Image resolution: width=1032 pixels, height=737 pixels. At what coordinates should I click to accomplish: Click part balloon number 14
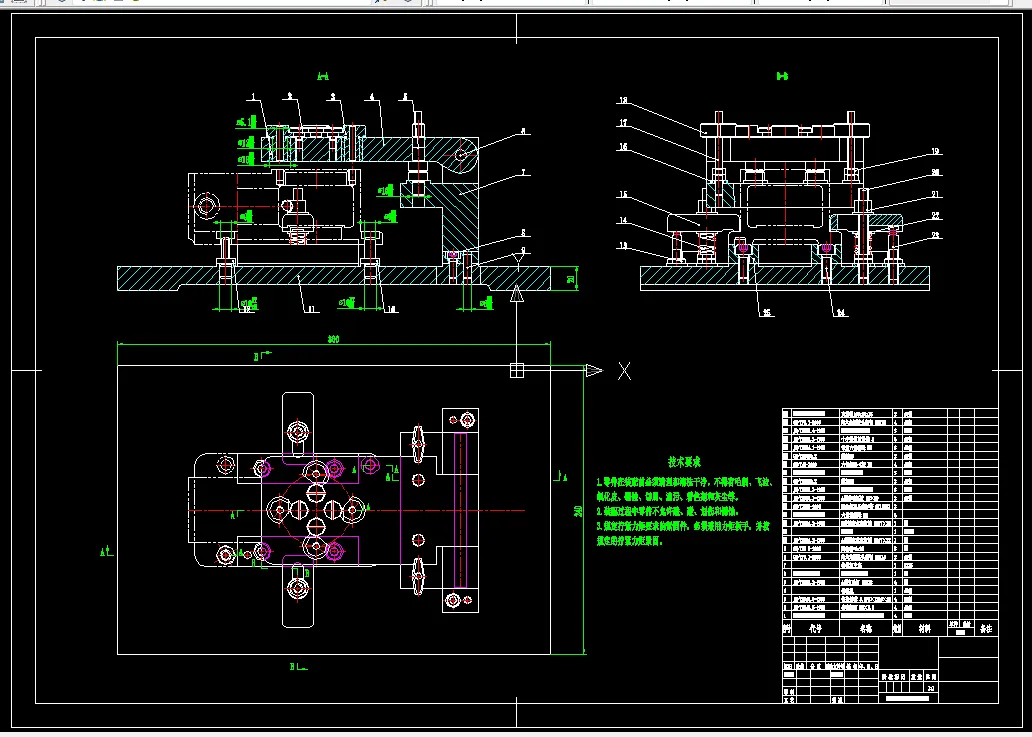[623, 221]
